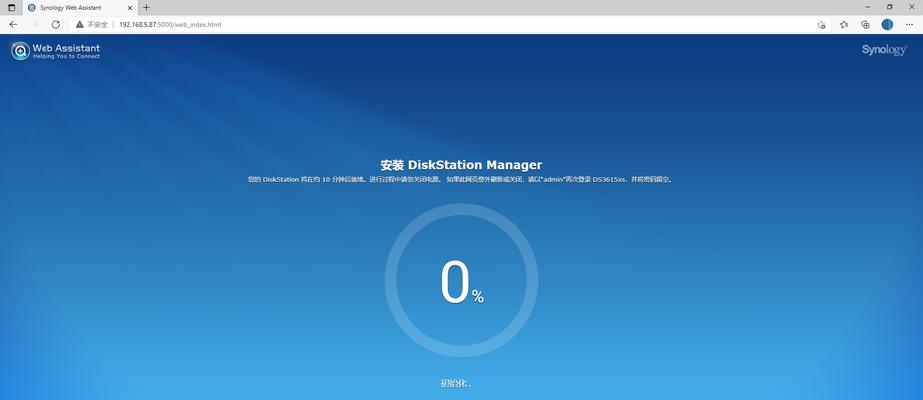Open the tab actions menu icon
The width and height of the screenshot is (923, 400).
(11, 8)
